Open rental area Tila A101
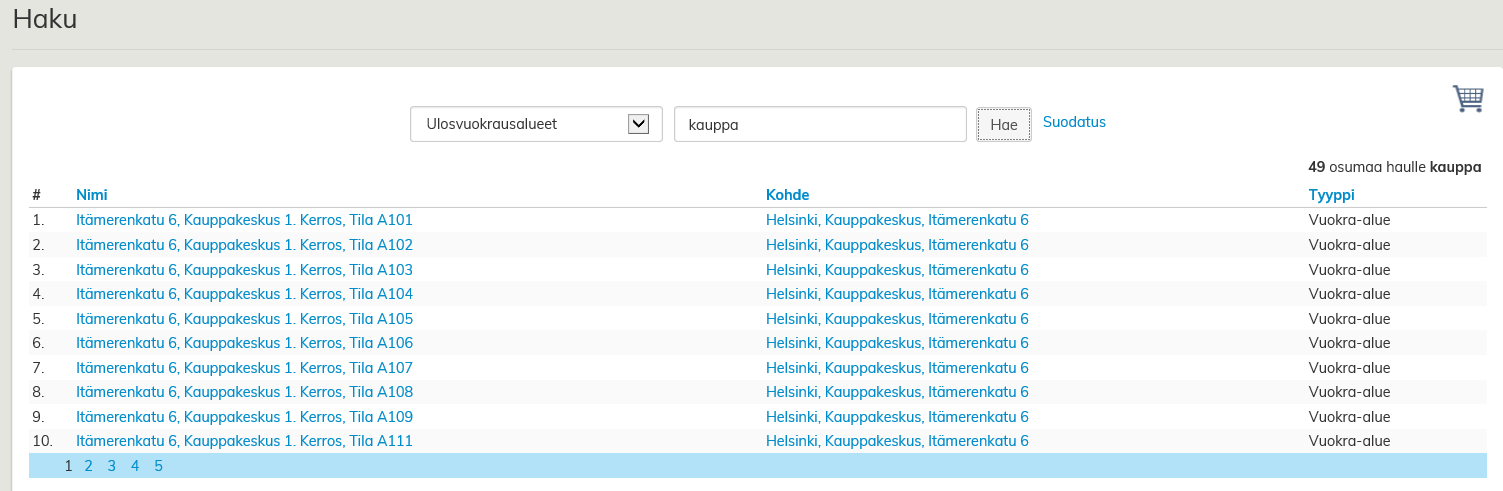 coord(244,220)
